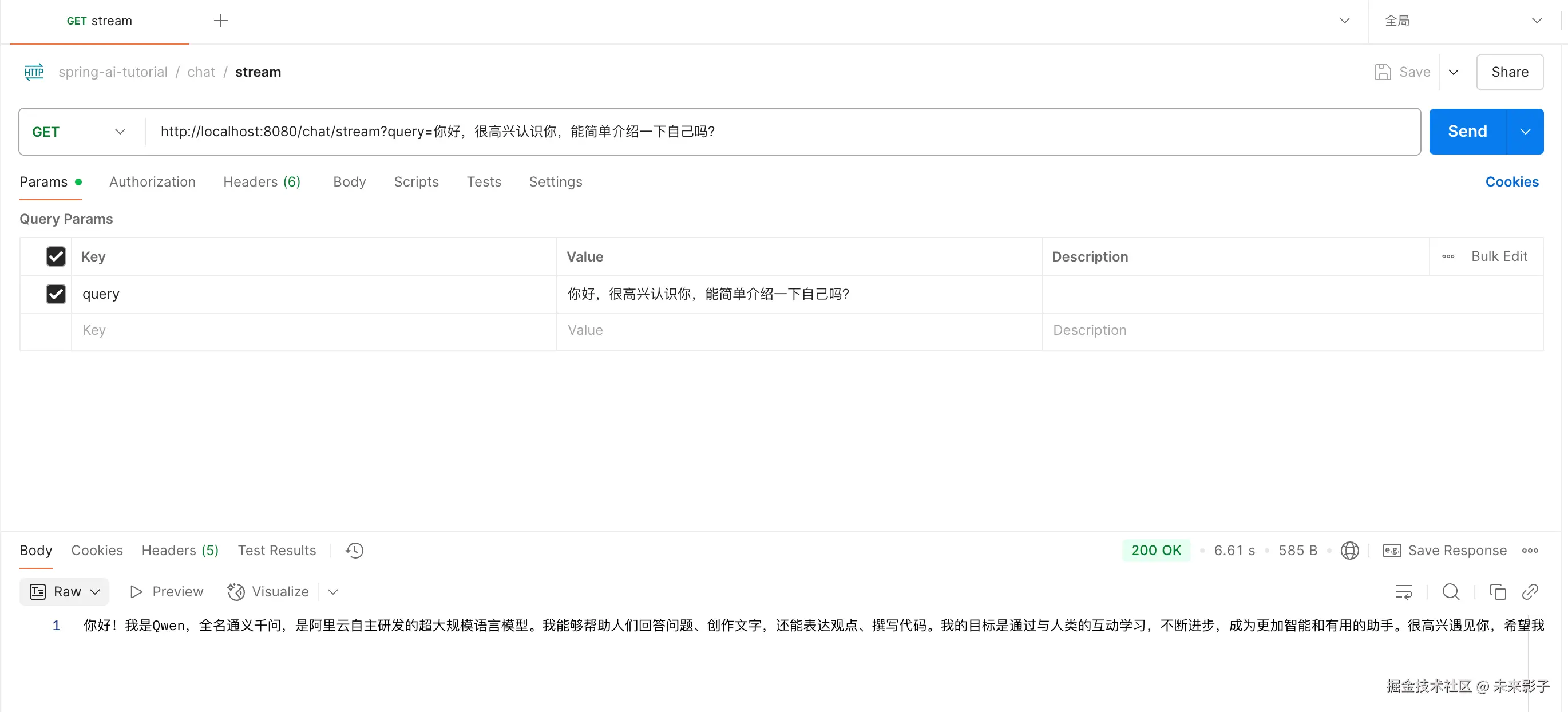Open the response Headers (5) tab
This screenshot has width=1568, height=712.
180,550
